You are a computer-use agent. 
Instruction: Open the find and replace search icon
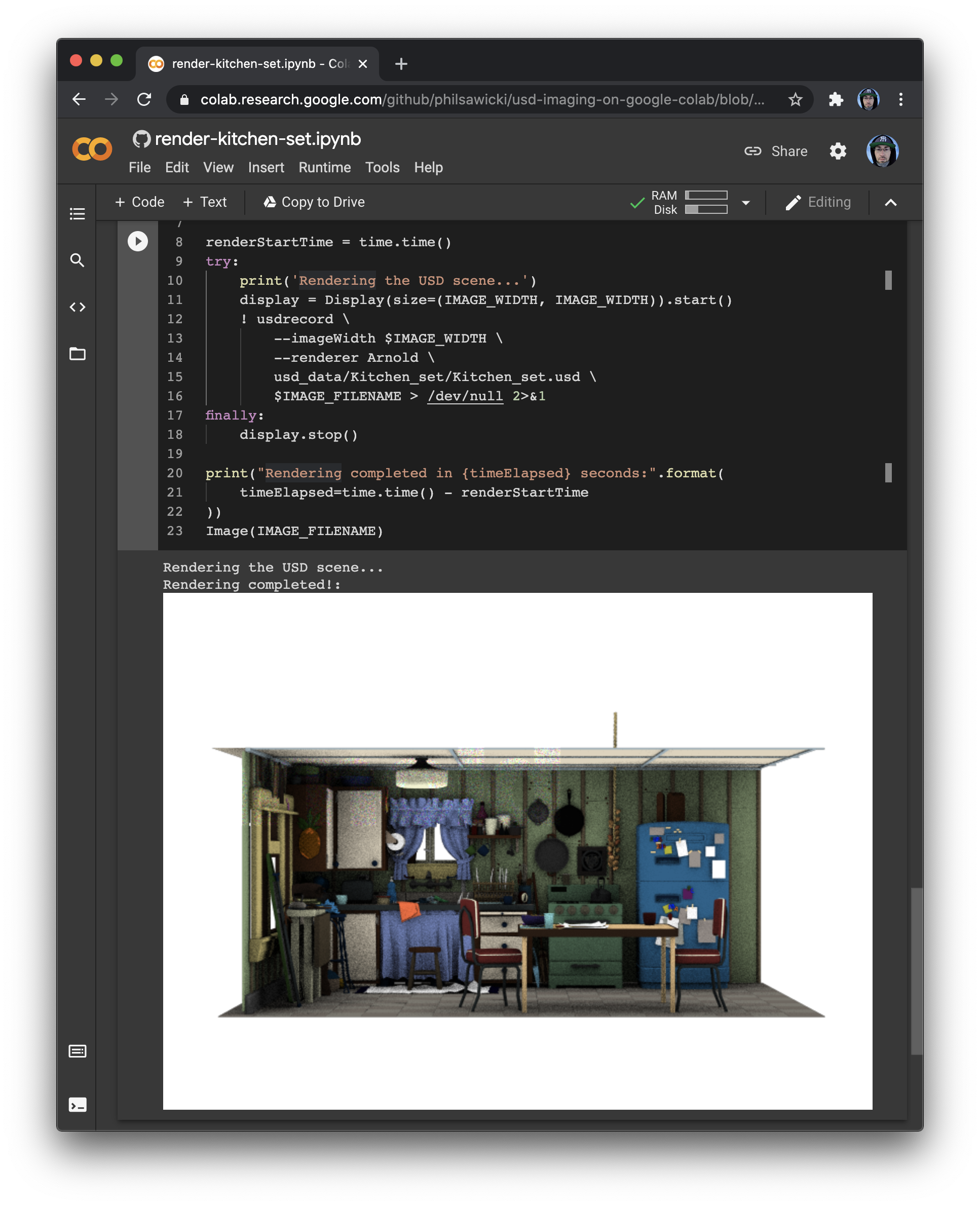[78, 260]
